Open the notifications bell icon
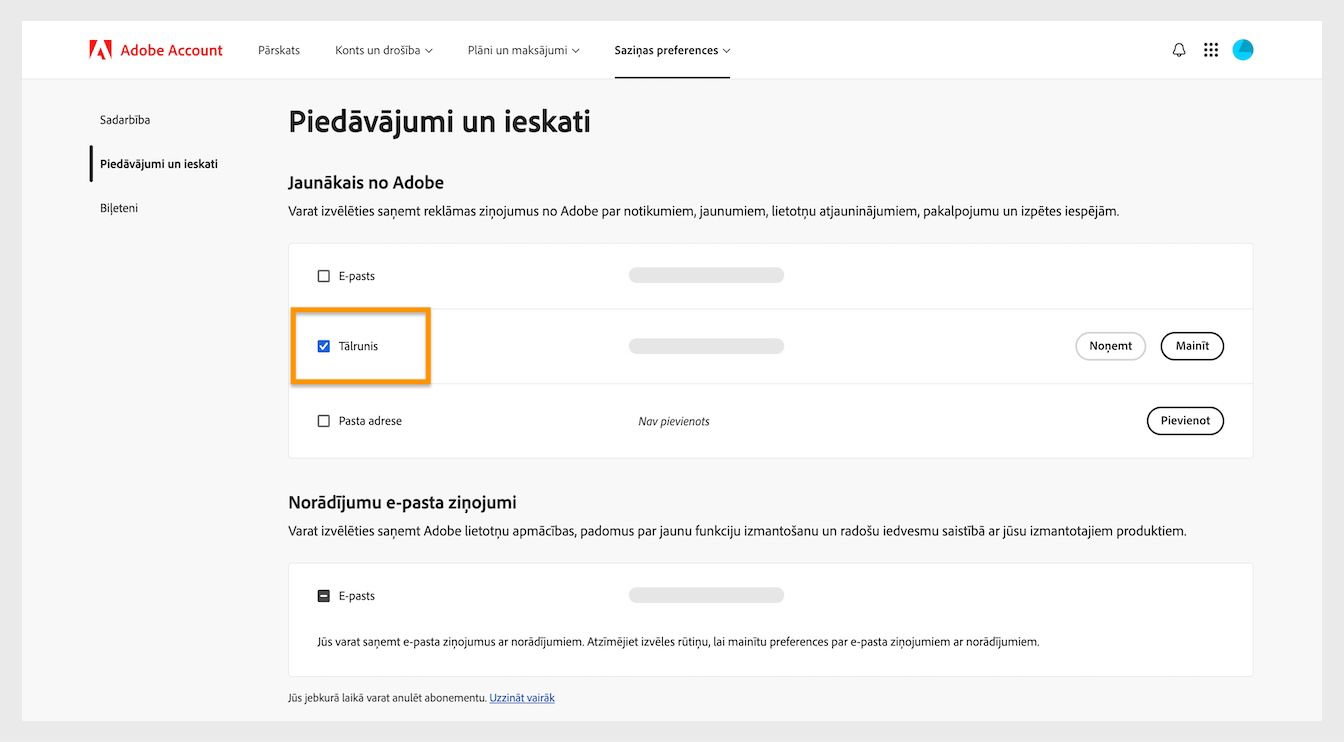 tap(1179, 50)
